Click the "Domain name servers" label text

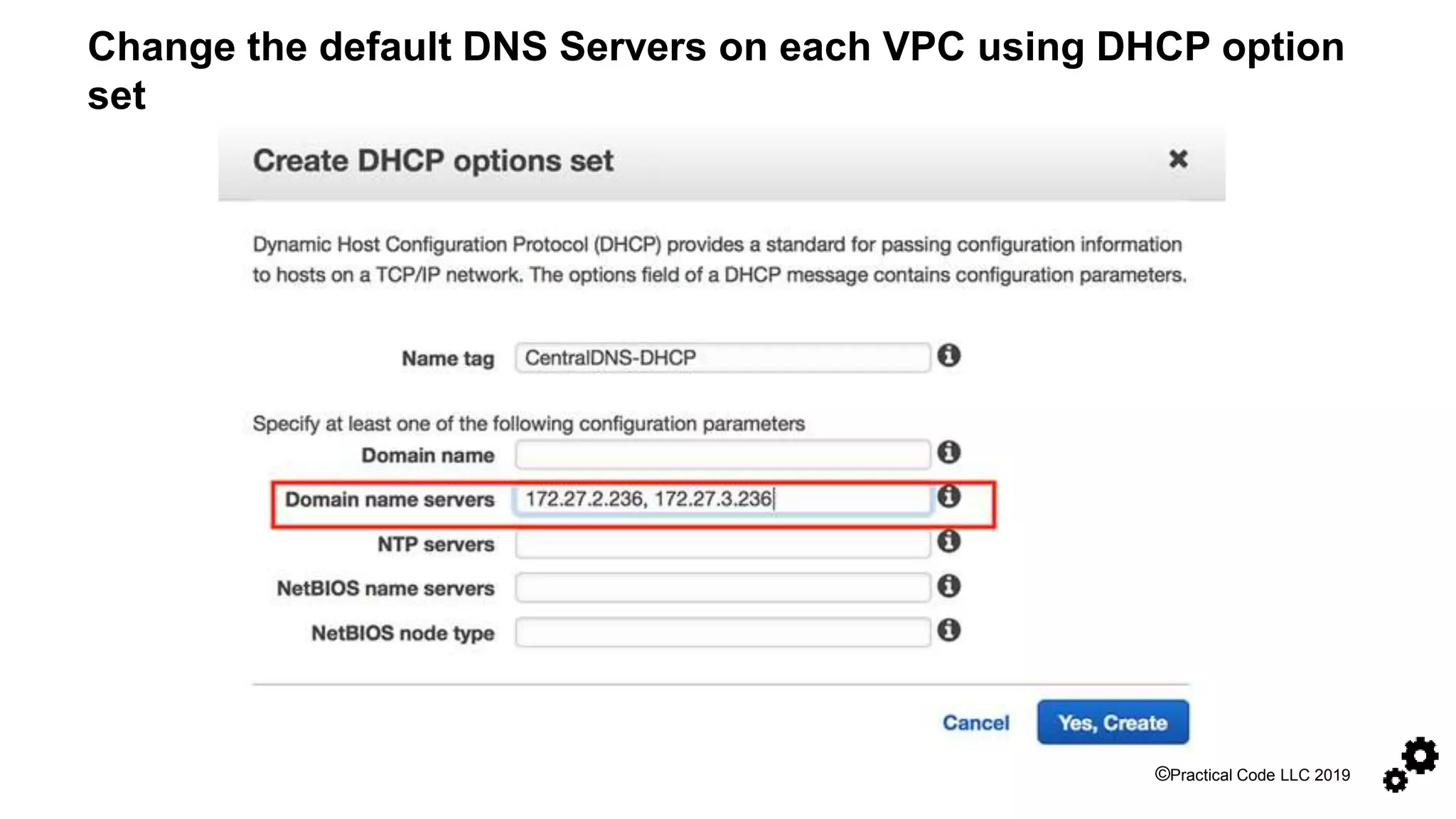[x=390, y=500]
